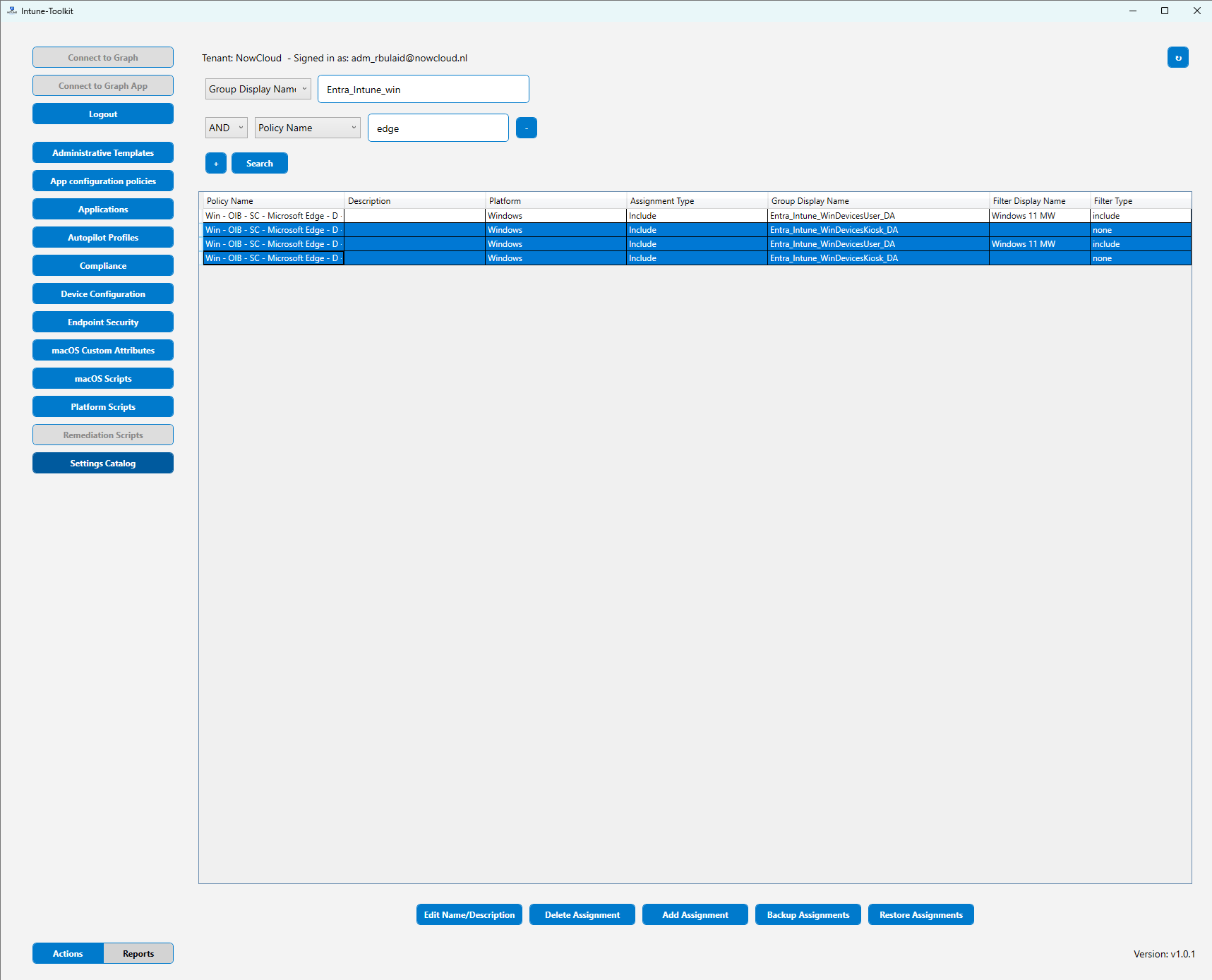Click the Delete Assignment button
1212x980 pixels.
pyautogui.click(x=582, y=915)
